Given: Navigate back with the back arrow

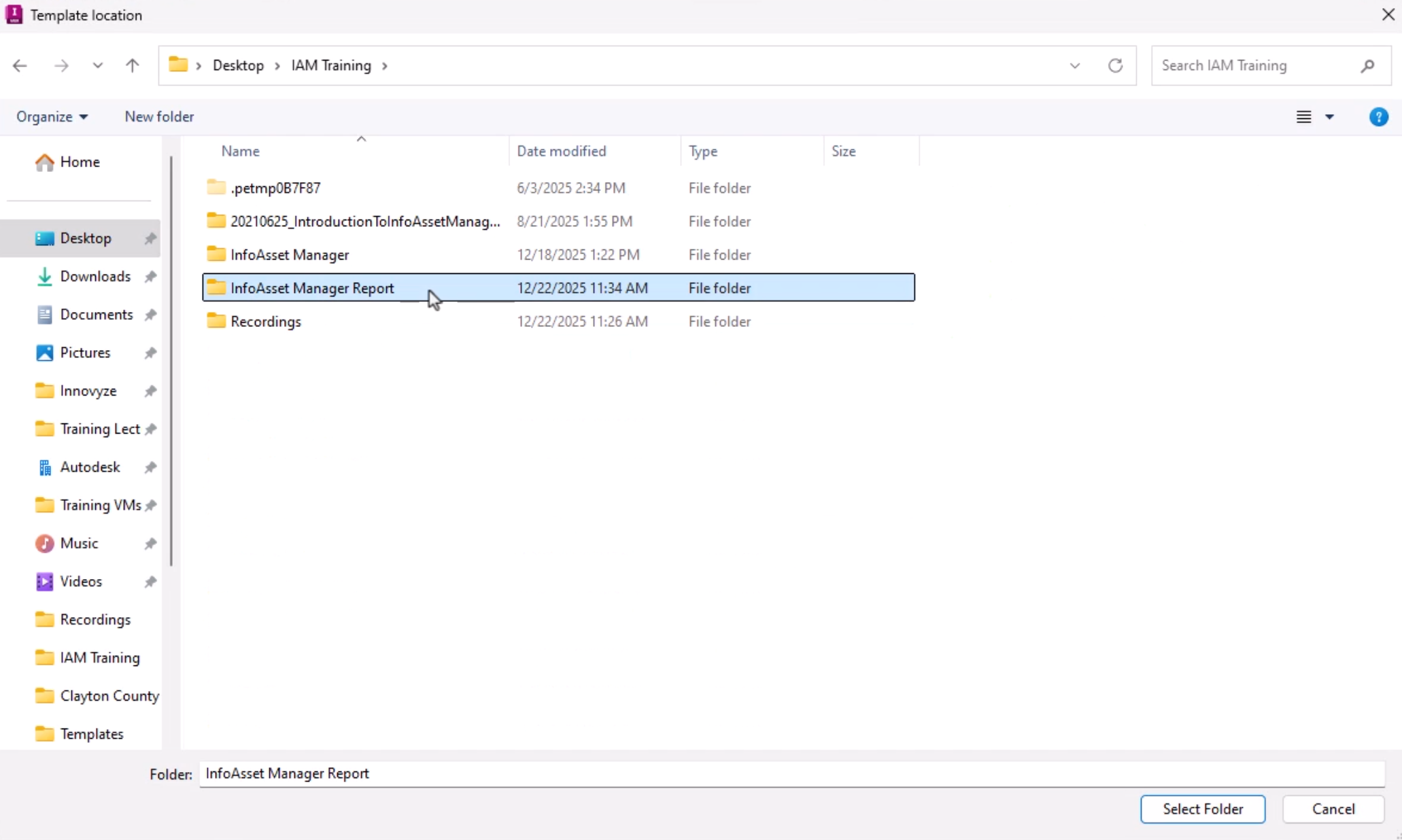Looking at the screenshot, I should [20, 65].
